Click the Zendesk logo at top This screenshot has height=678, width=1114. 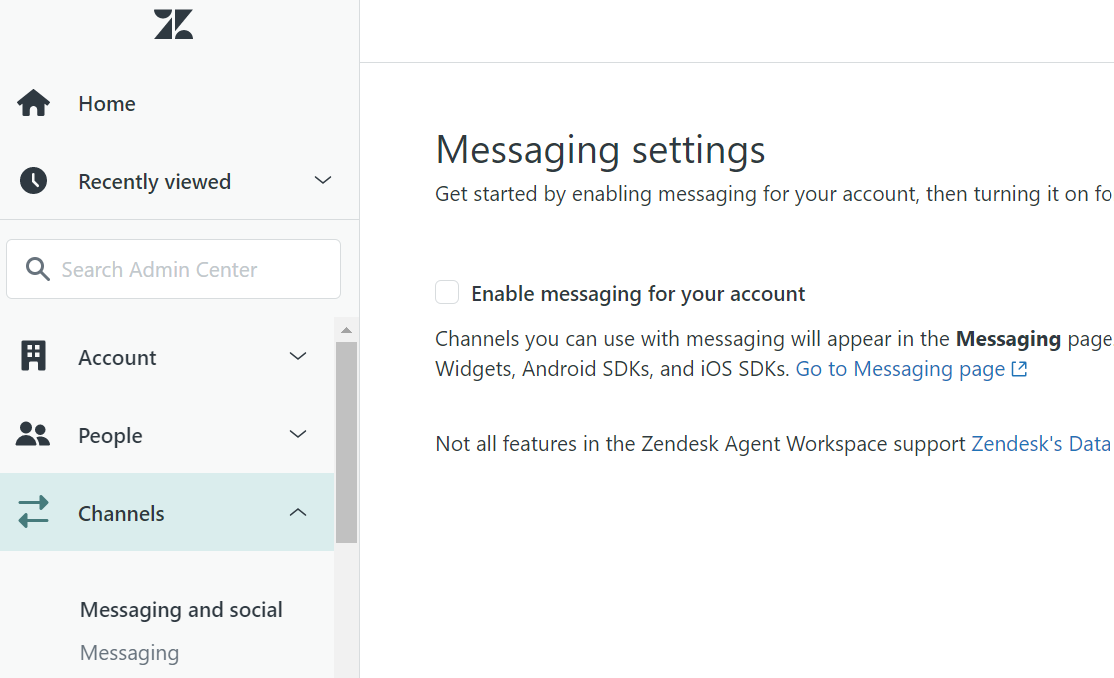[x=173, y=24]
